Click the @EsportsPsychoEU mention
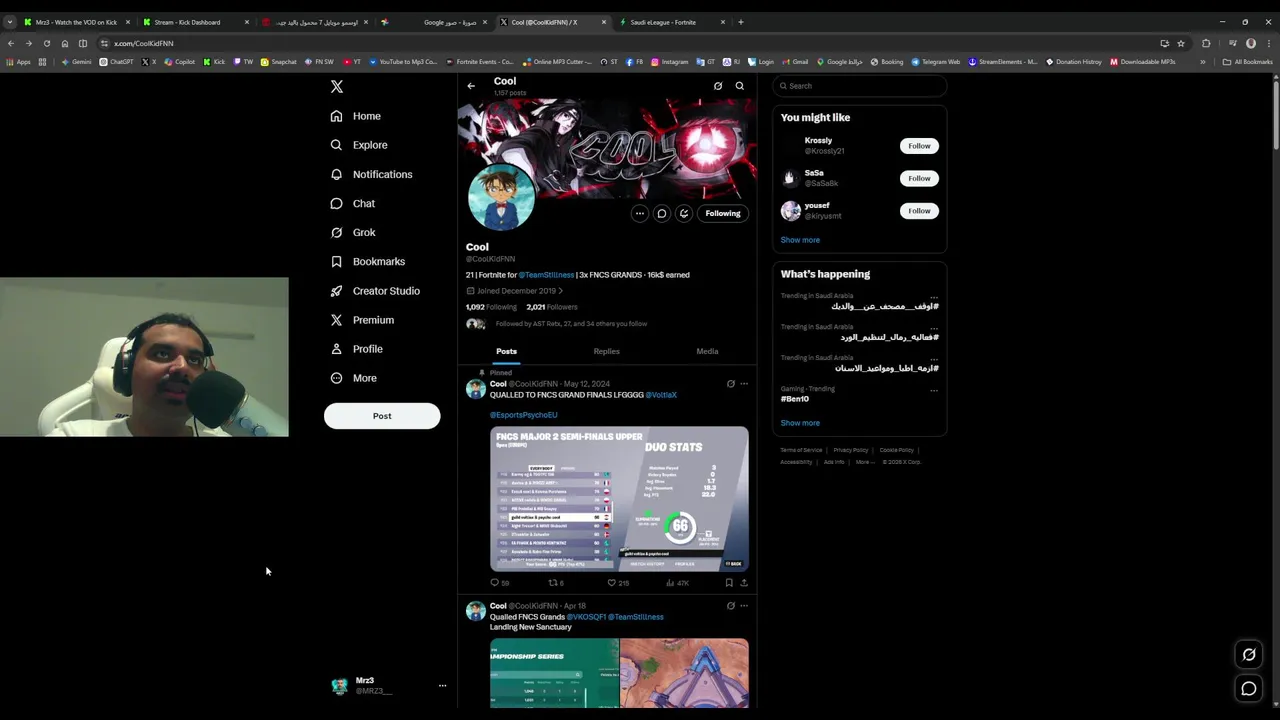Image resolution: width=1280 pixels, height=720 pixels. [523, 415]
